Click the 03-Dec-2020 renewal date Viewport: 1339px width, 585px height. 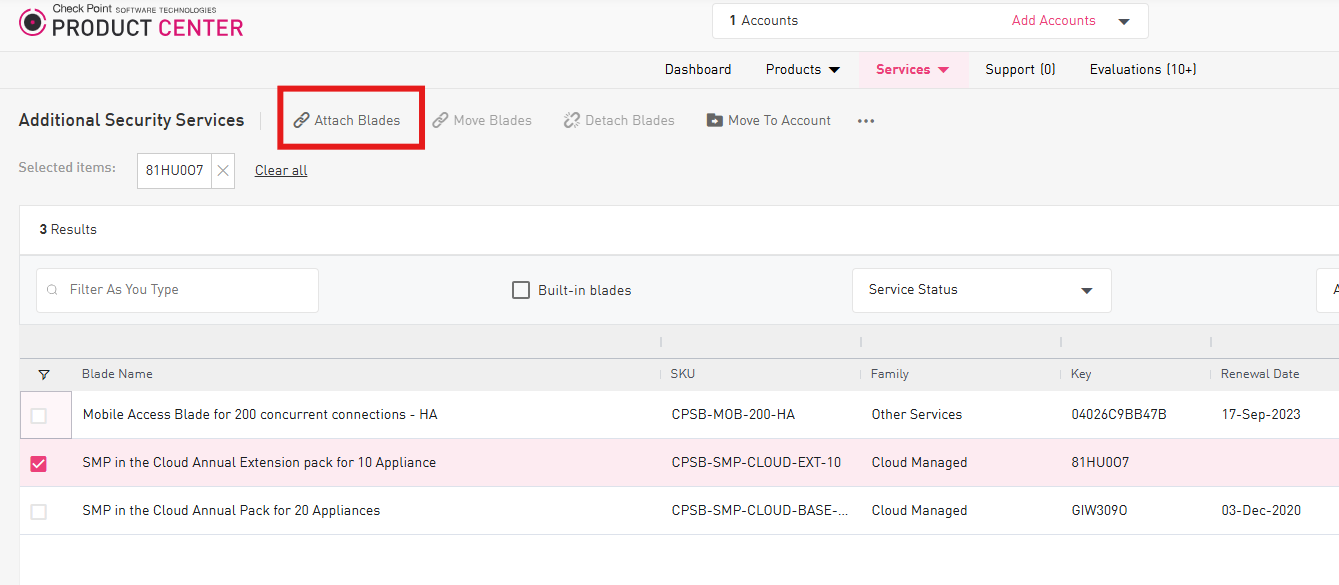tap(1261, 511)
